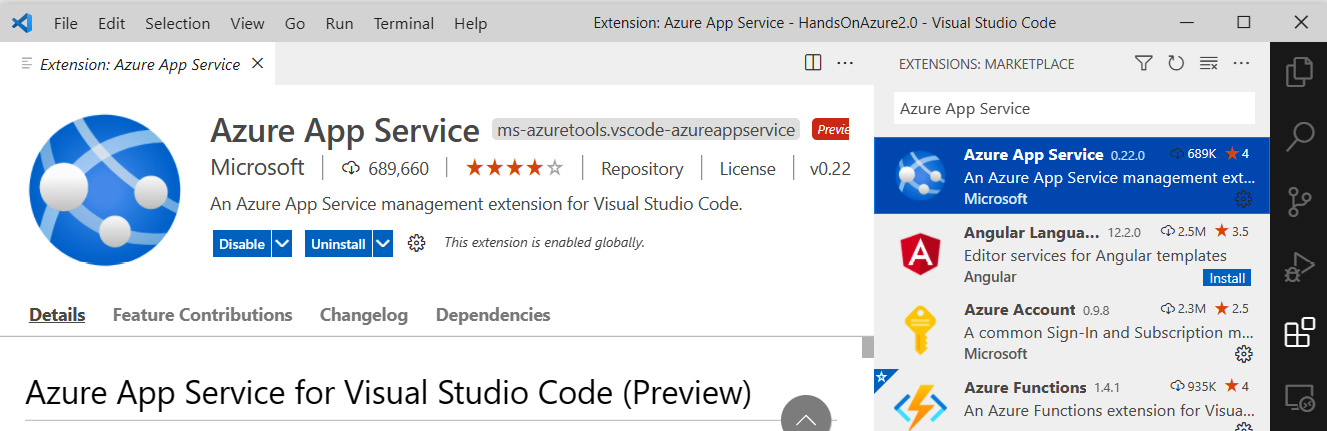Open the Search view in activity bar
The image size is (1327, 431).
point(1298,137)
